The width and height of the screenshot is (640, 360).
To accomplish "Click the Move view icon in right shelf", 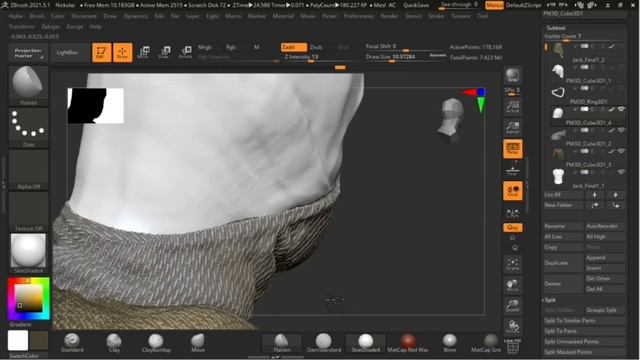I will coord(513,285).
